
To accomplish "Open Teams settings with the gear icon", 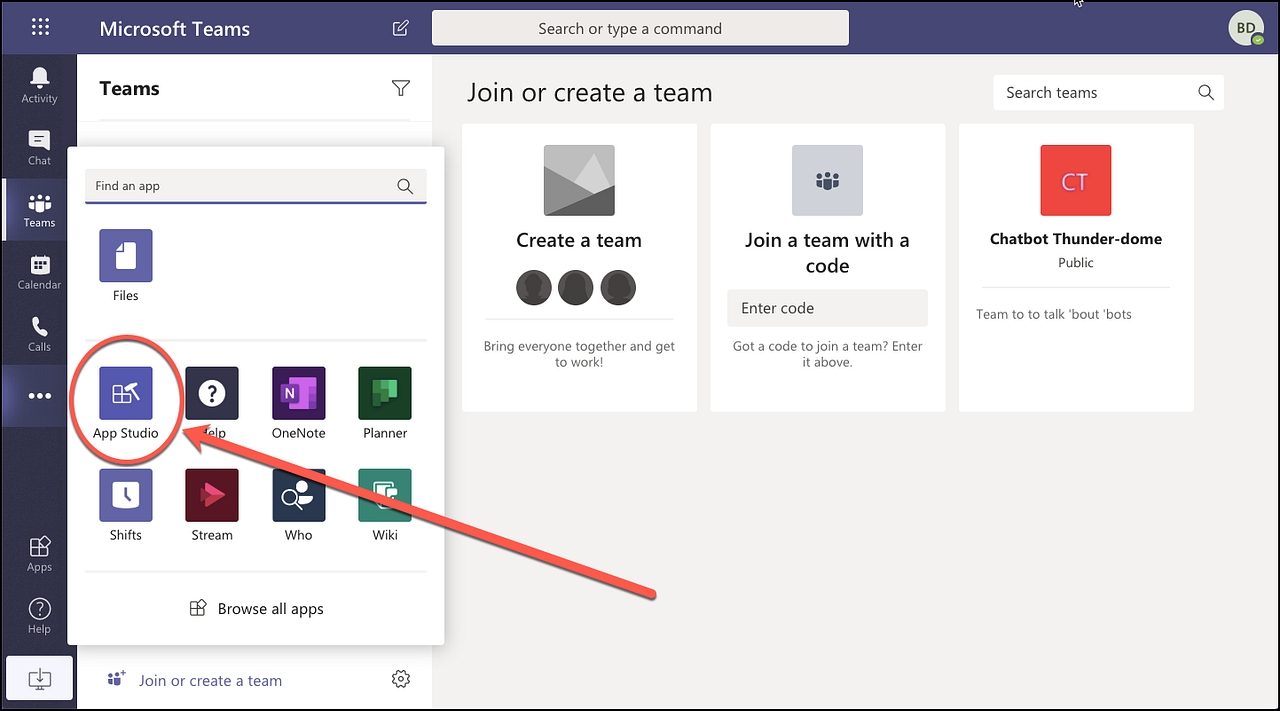I will [x=400, y=678].
